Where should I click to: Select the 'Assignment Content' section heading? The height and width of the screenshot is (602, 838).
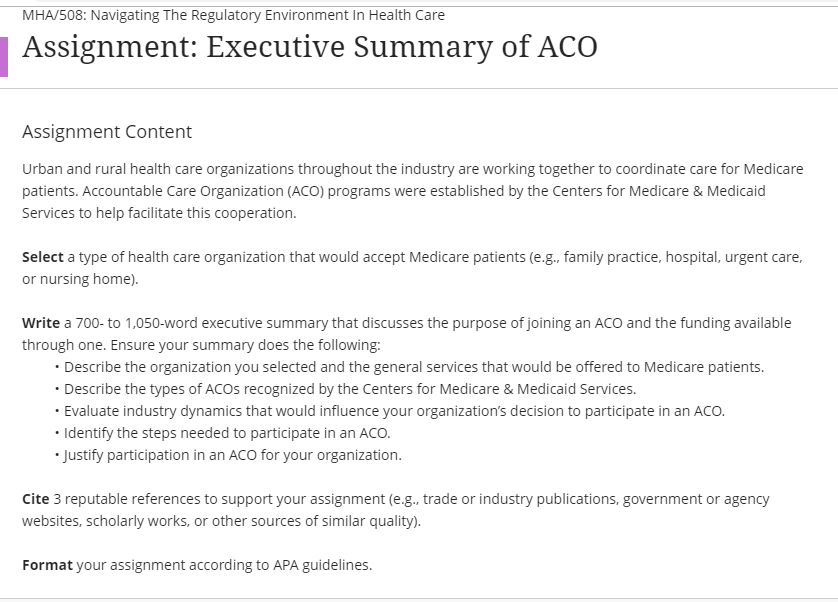pyautogui.click(x=107, y=132)
